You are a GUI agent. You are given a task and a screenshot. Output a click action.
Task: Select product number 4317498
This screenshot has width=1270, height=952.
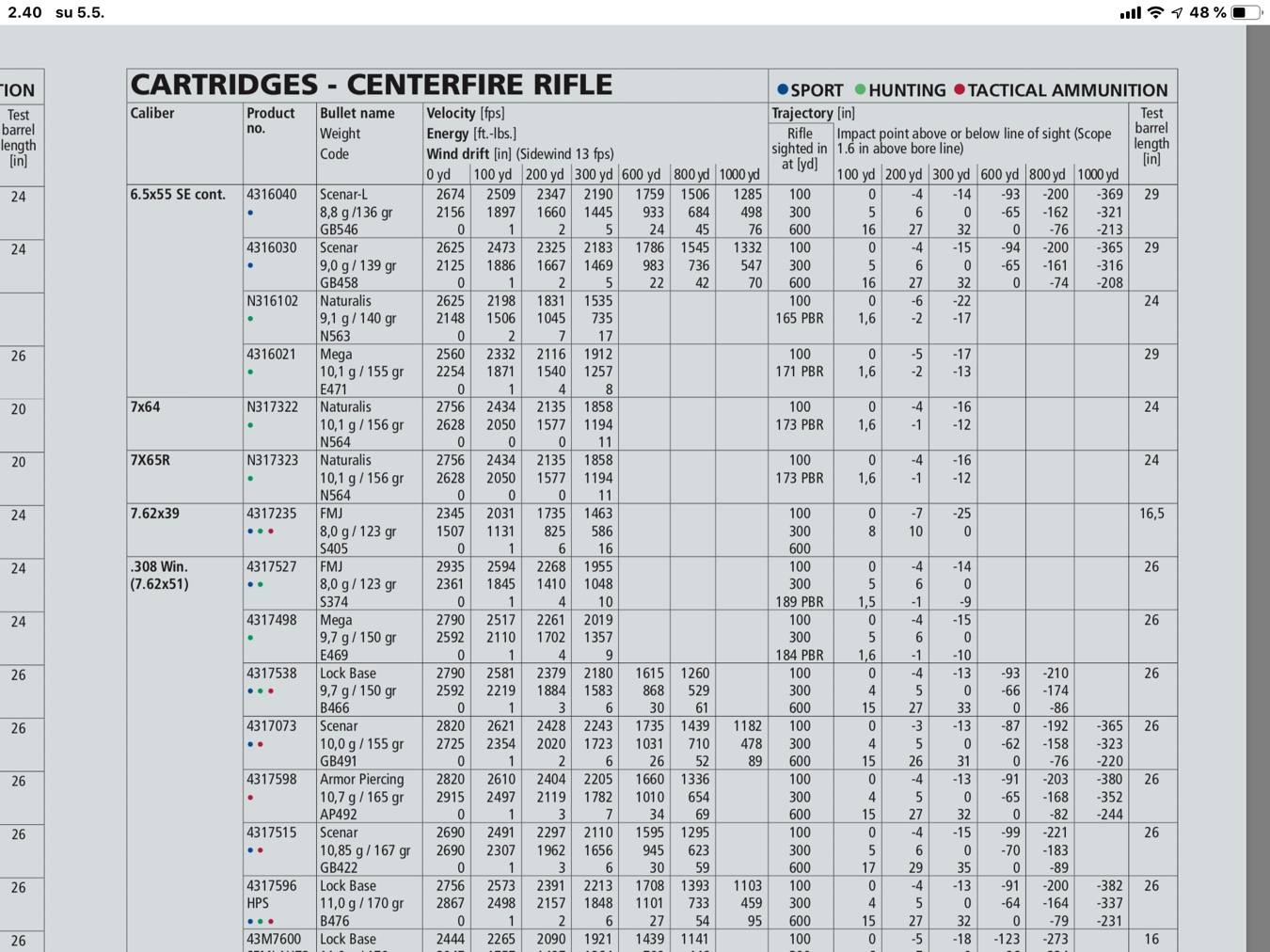click(271, 620)
